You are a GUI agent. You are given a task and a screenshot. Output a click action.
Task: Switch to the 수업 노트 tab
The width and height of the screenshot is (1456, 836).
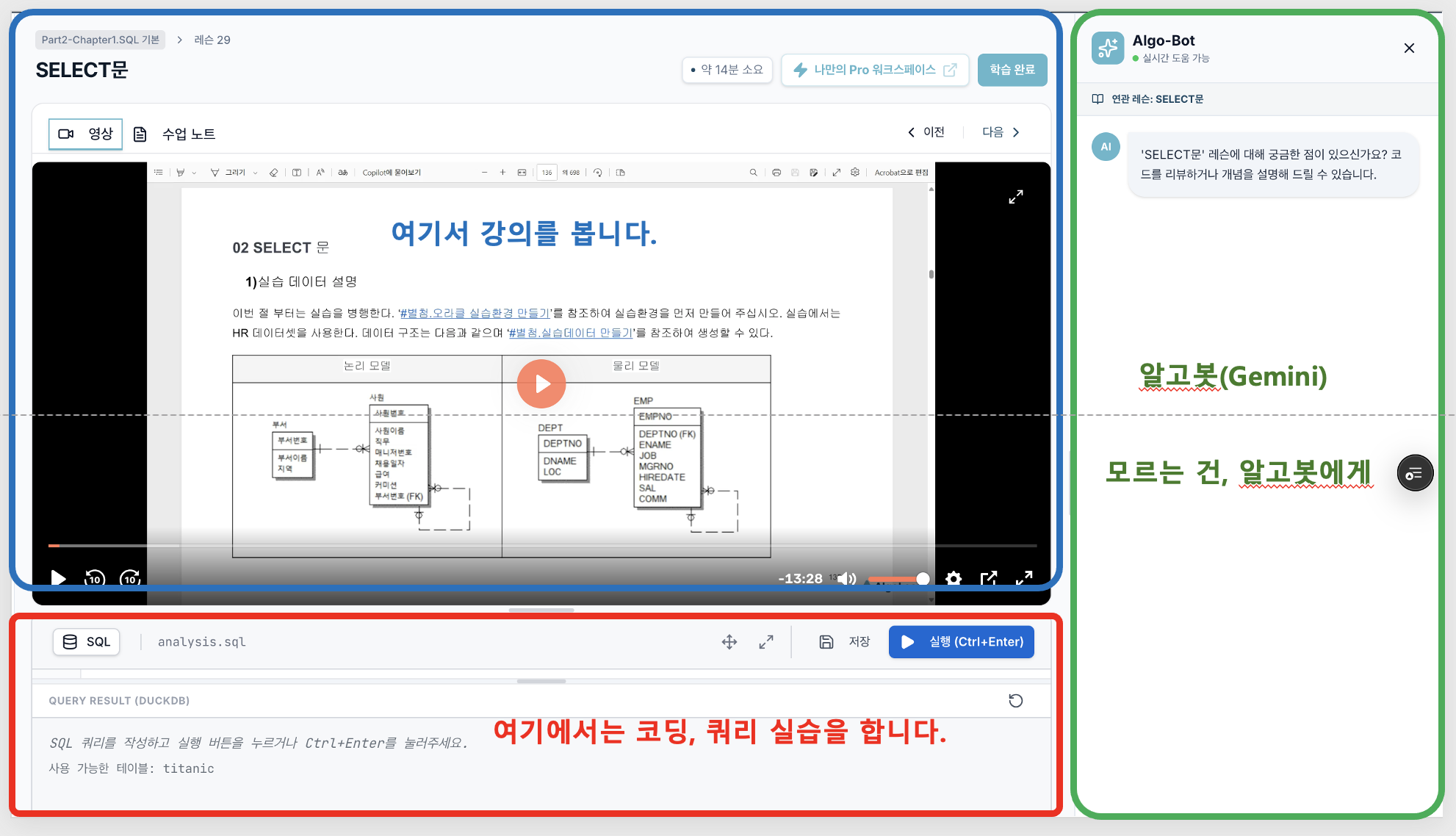pyautogui.click(x=175, y=134)
